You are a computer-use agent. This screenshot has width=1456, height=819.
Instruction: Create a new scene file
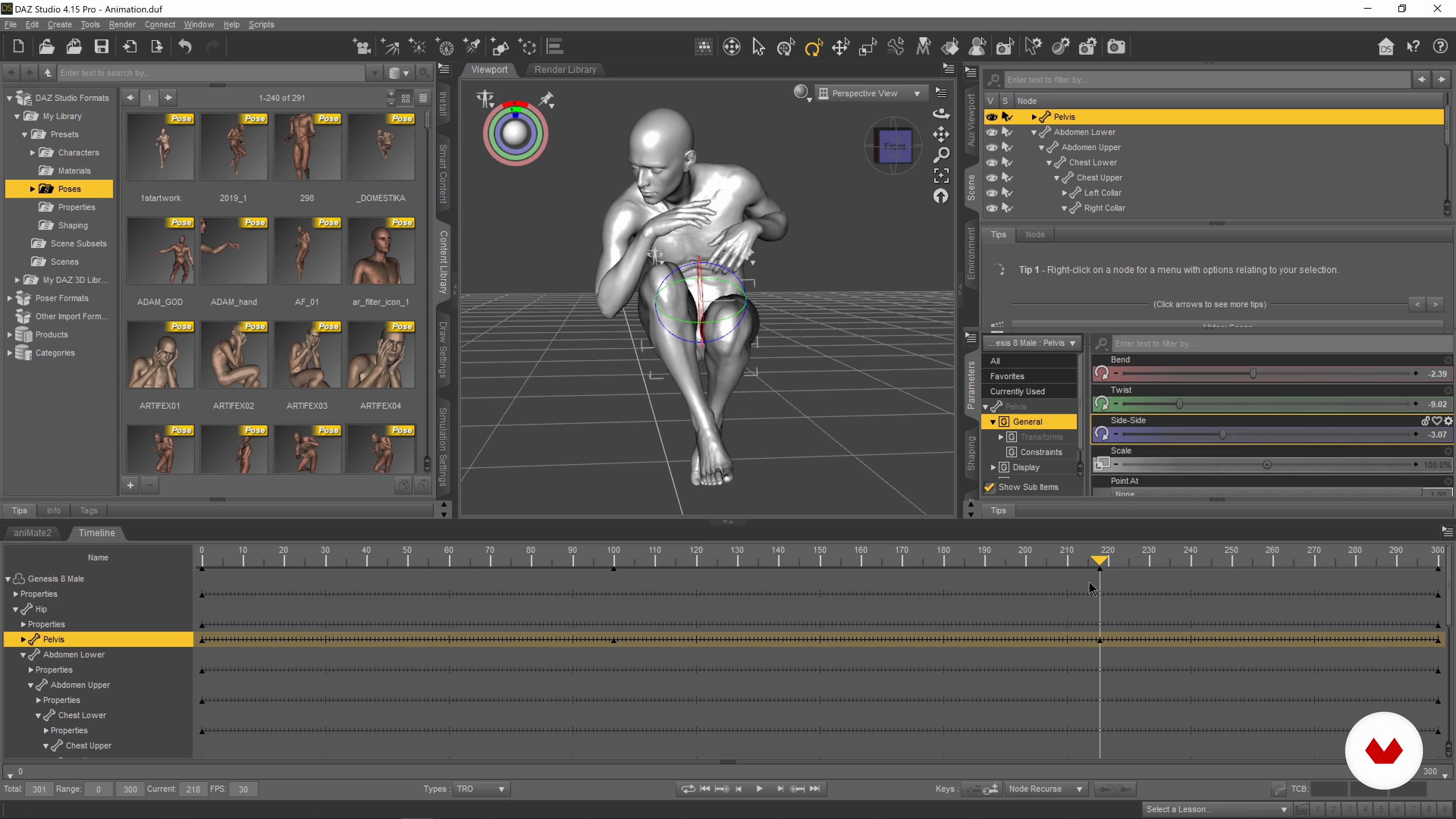pos(18,46)
